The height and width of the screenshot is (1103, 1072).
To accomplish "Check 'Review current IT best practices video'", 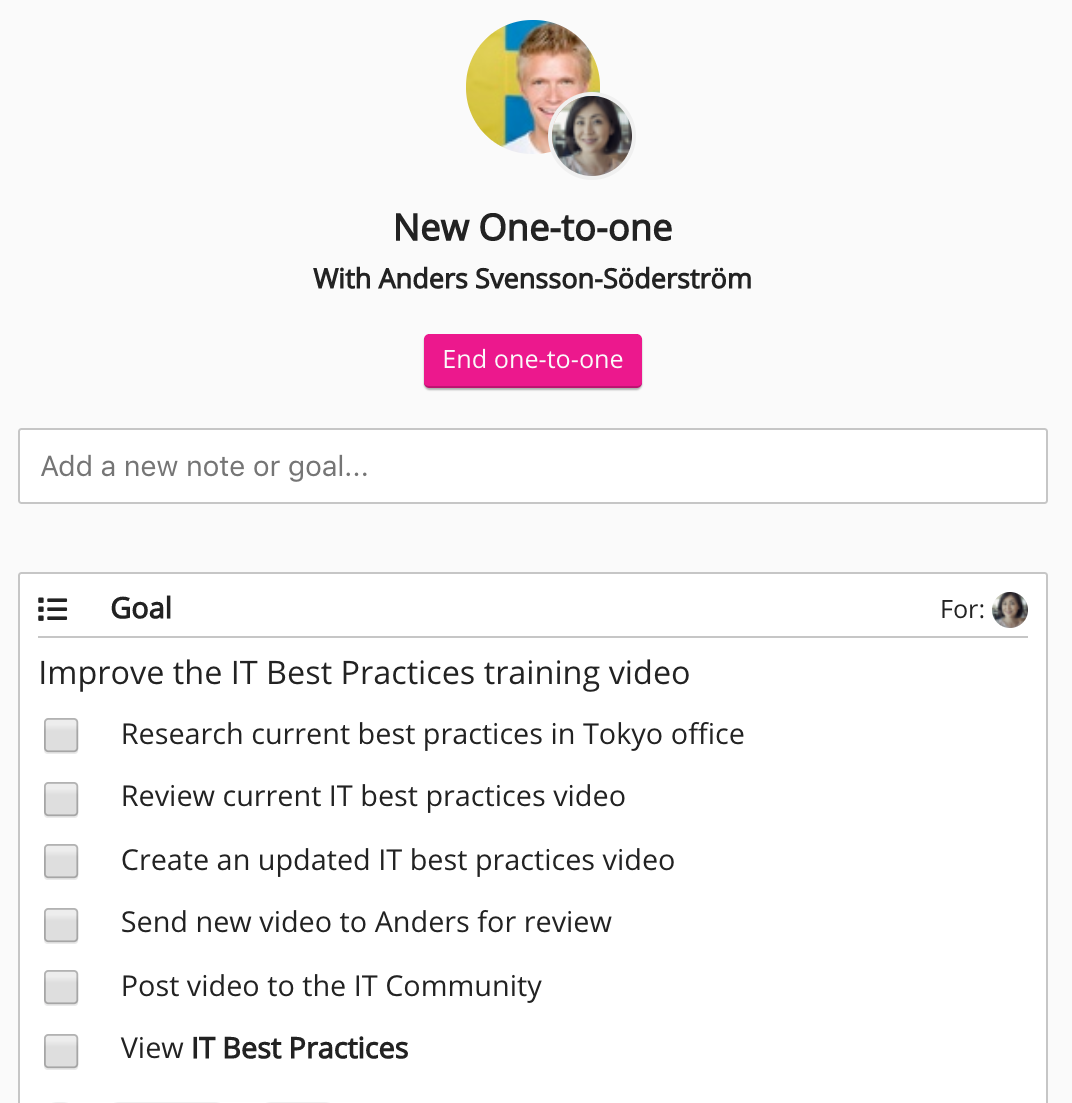I will pyautogui.click(x=61, y=798).
